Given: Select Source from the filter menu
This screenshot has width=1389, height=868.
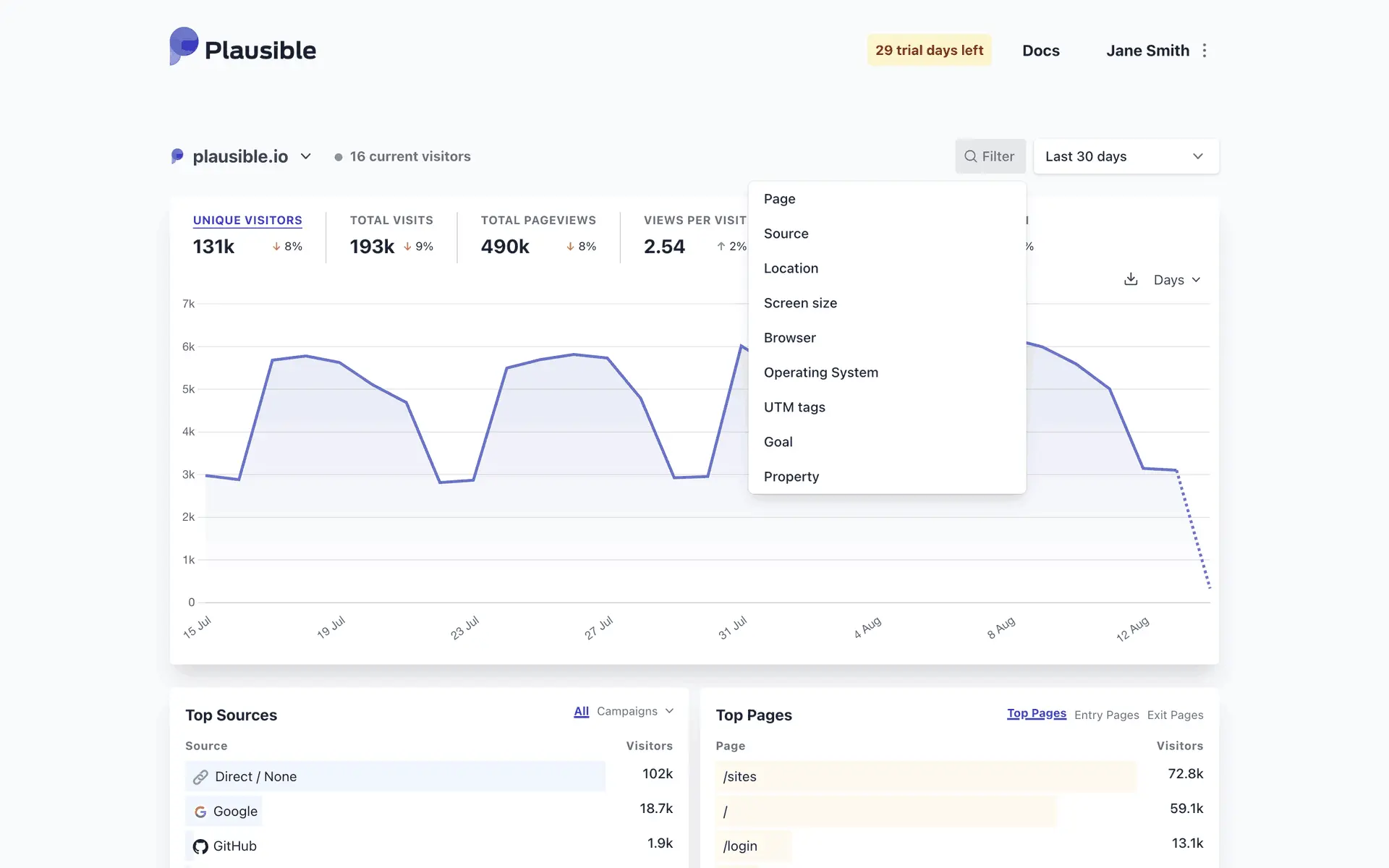Looking at the screenshot, I should (786, 234).
